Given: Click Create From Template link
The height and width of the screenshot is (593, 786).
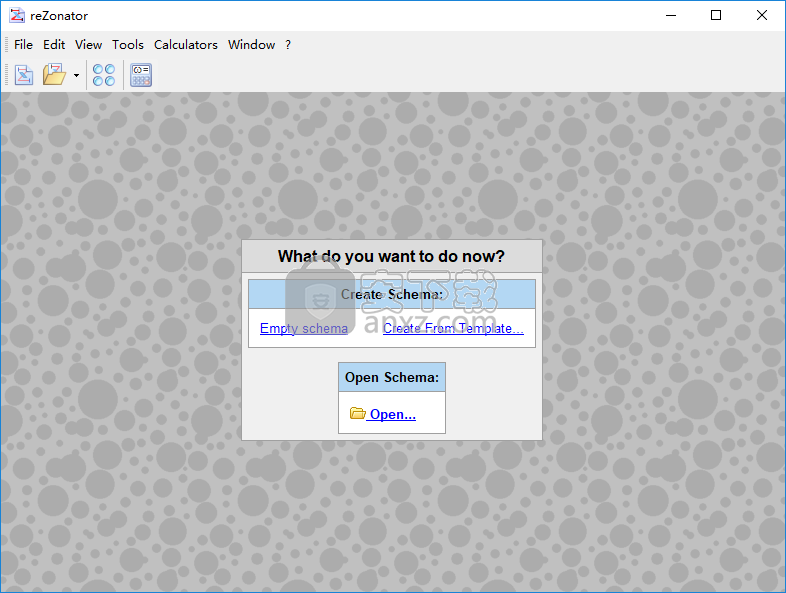Looking at the screenshot, I should point(453,328).
